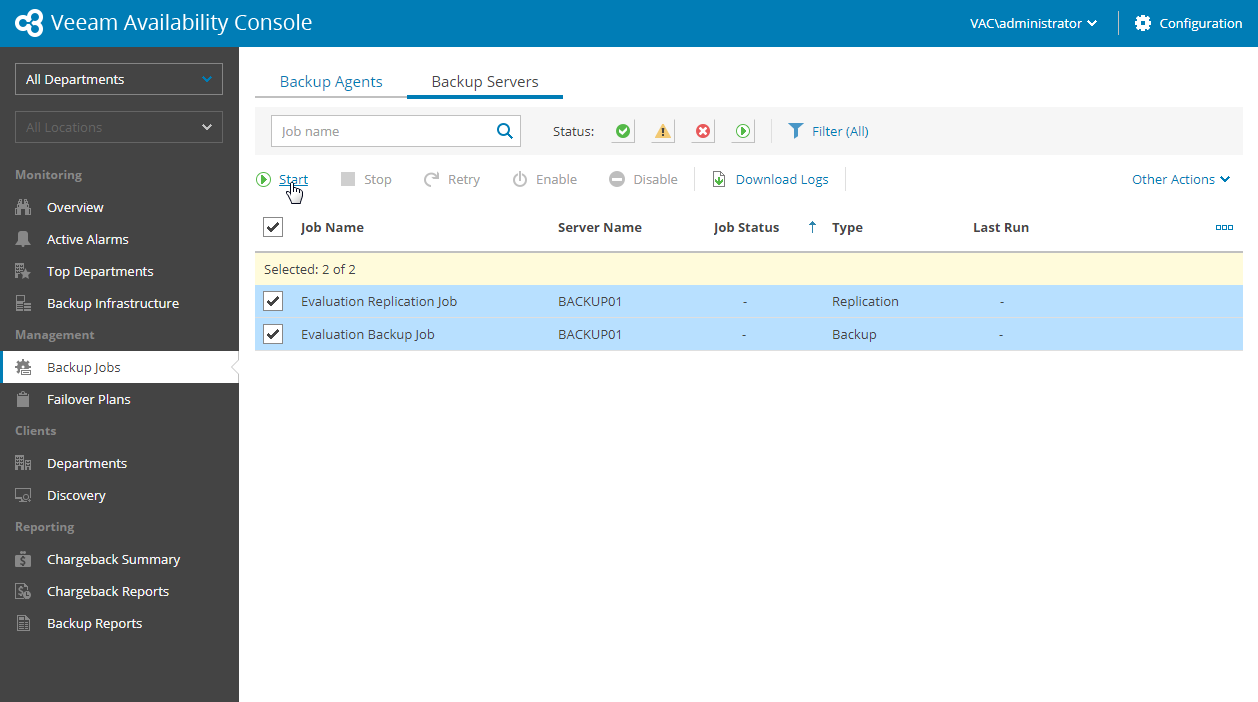
Task: Click the Evaluation Backup Job name
Action: (368, 334)
